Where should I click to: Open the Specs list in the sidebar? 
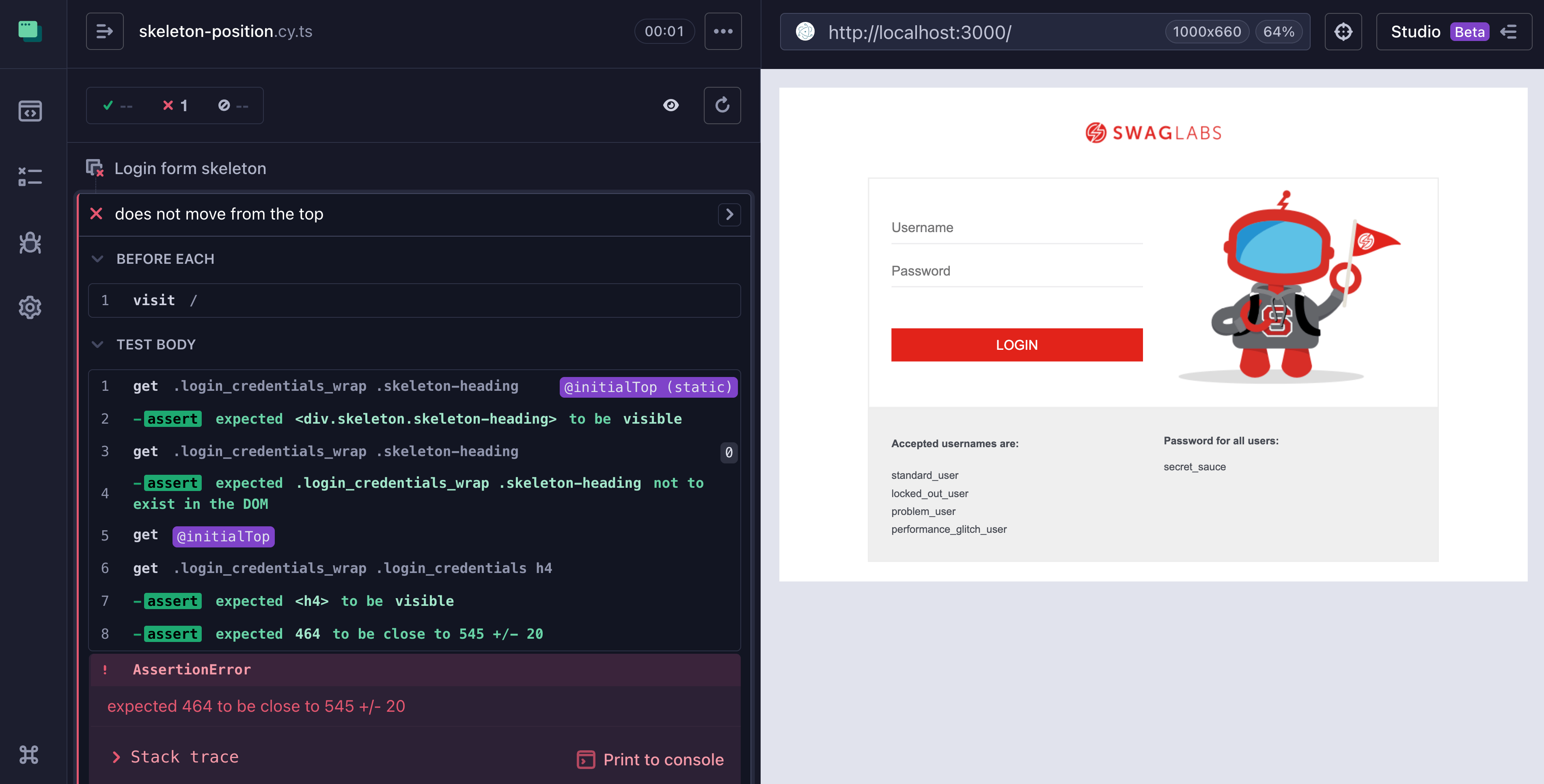30,111
